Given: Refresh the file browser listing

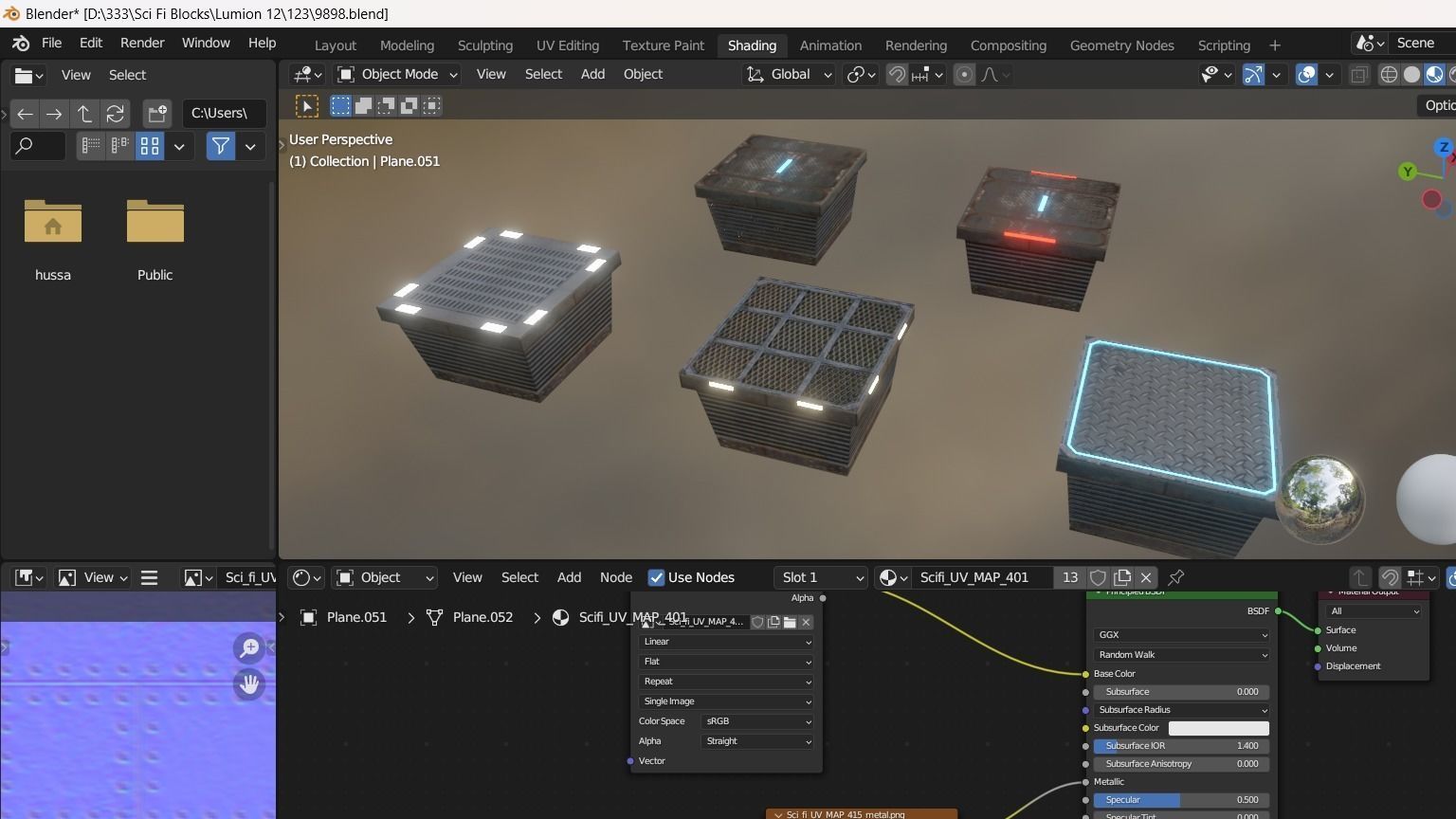Looking at the screenshot, I should 115,114.
